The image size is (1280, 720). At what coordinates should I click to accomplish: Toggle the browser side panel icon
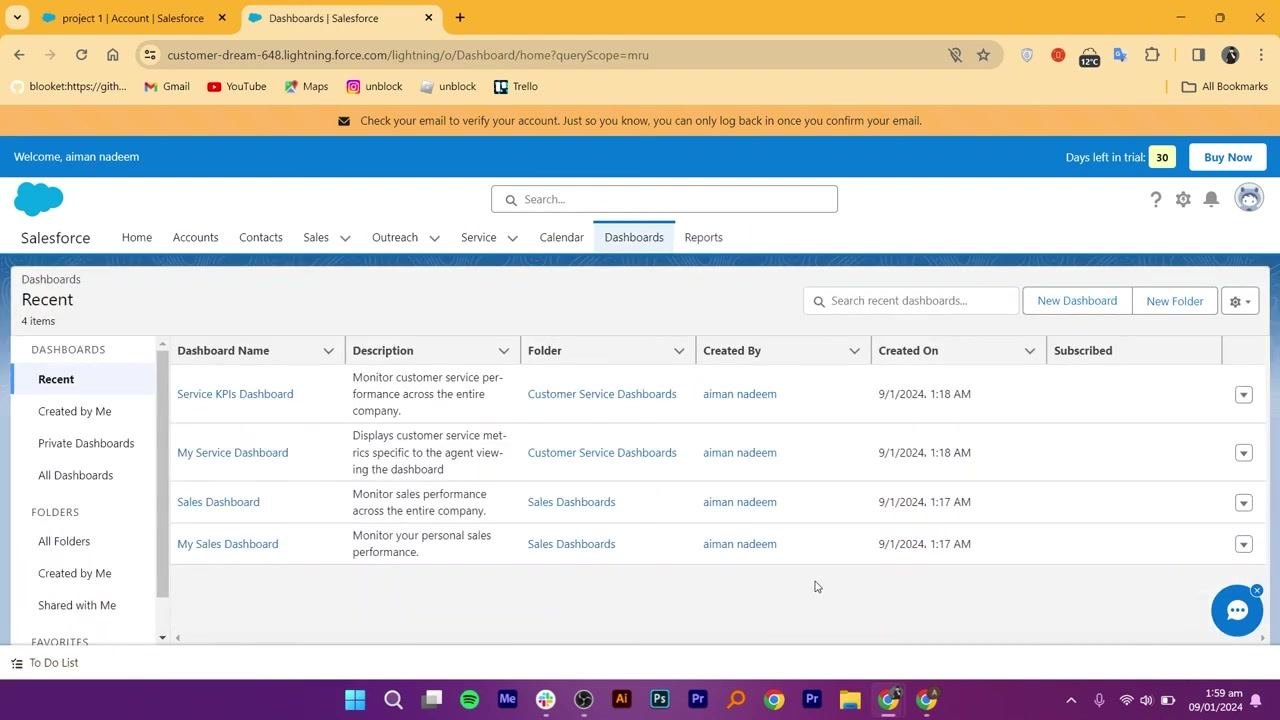pyautogui.click(x=1198, y=55)
